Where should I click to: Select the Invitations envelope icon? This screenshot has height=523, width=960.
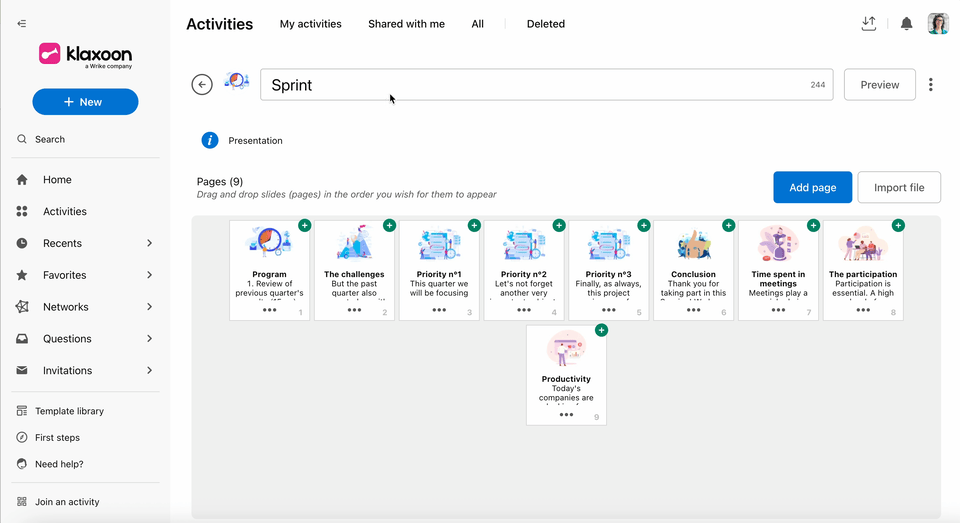[x=22, y=371]
